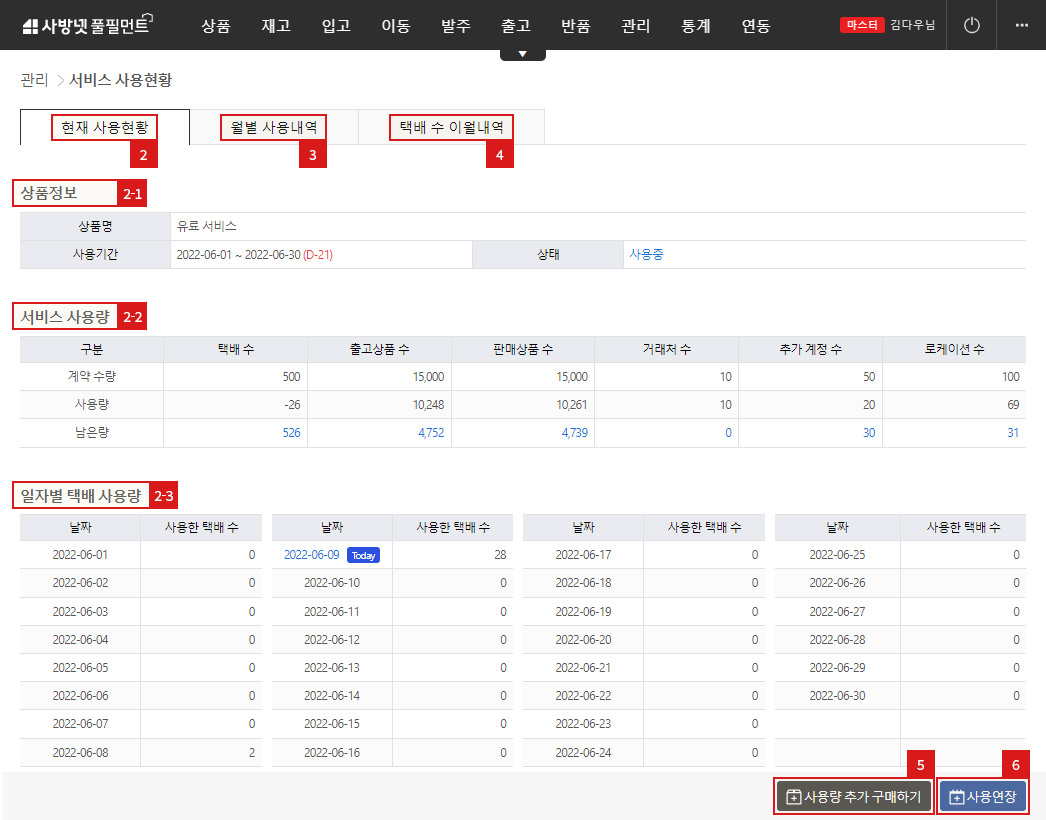The width and height of the screenshot is (1046, 820).
Task: Click the 사방넷 풀필먼트 logo
Action: (85, 26)
